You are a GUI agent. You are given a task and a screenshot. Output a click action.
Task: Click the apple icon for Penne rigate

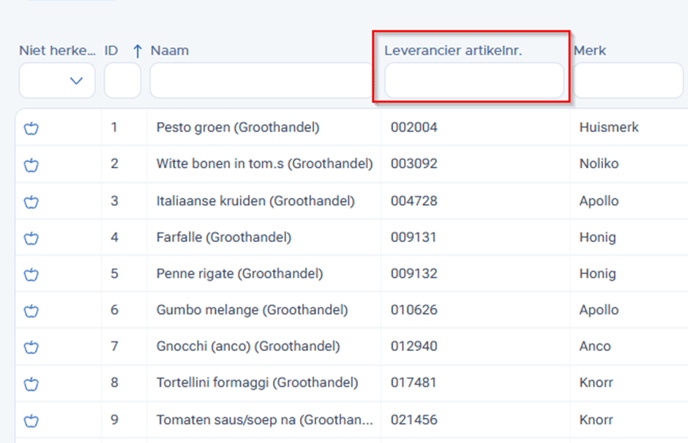[x=31, y=275]
